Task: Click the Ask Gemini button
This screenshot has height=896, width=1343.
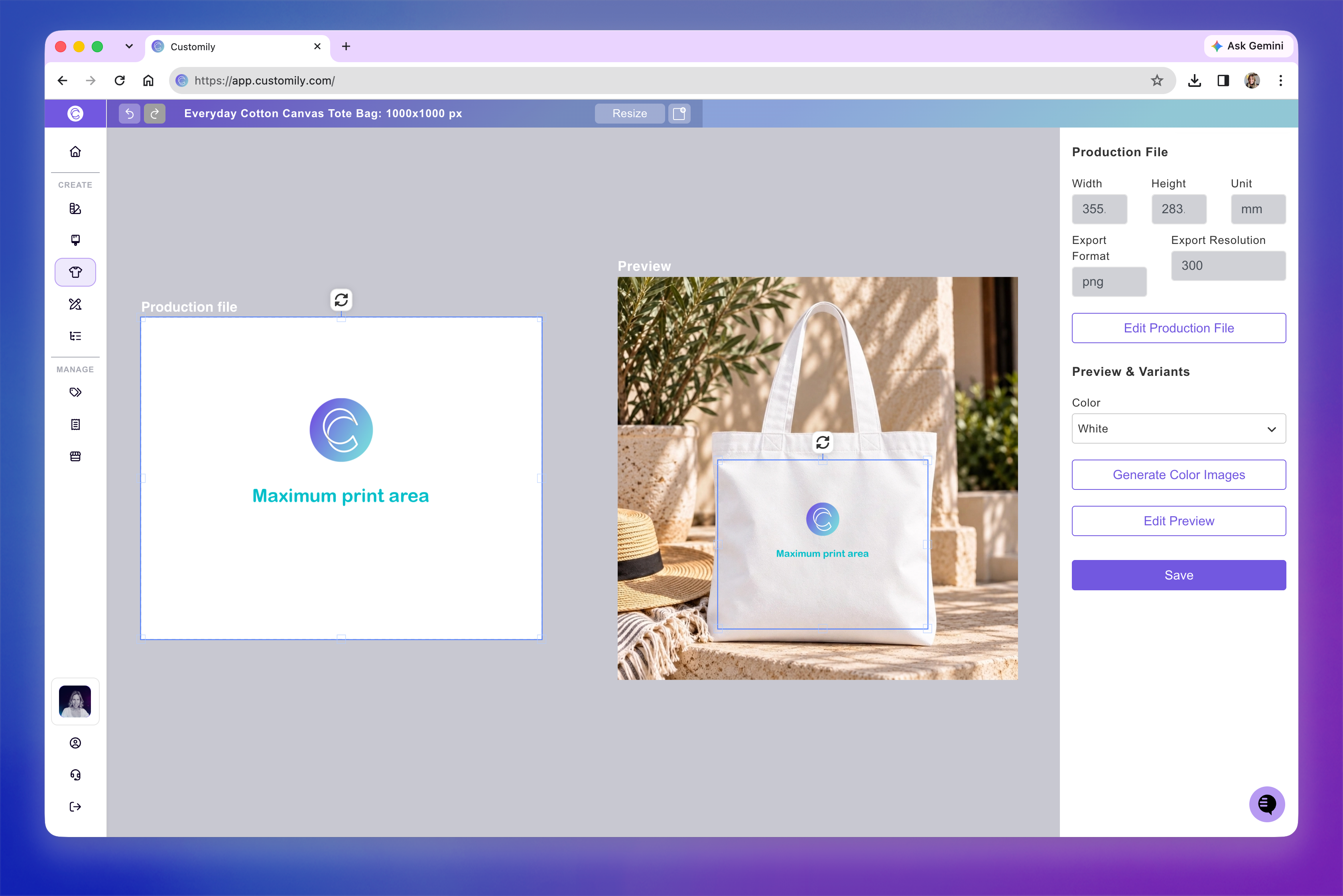Action: click(x=1248, y=46)
